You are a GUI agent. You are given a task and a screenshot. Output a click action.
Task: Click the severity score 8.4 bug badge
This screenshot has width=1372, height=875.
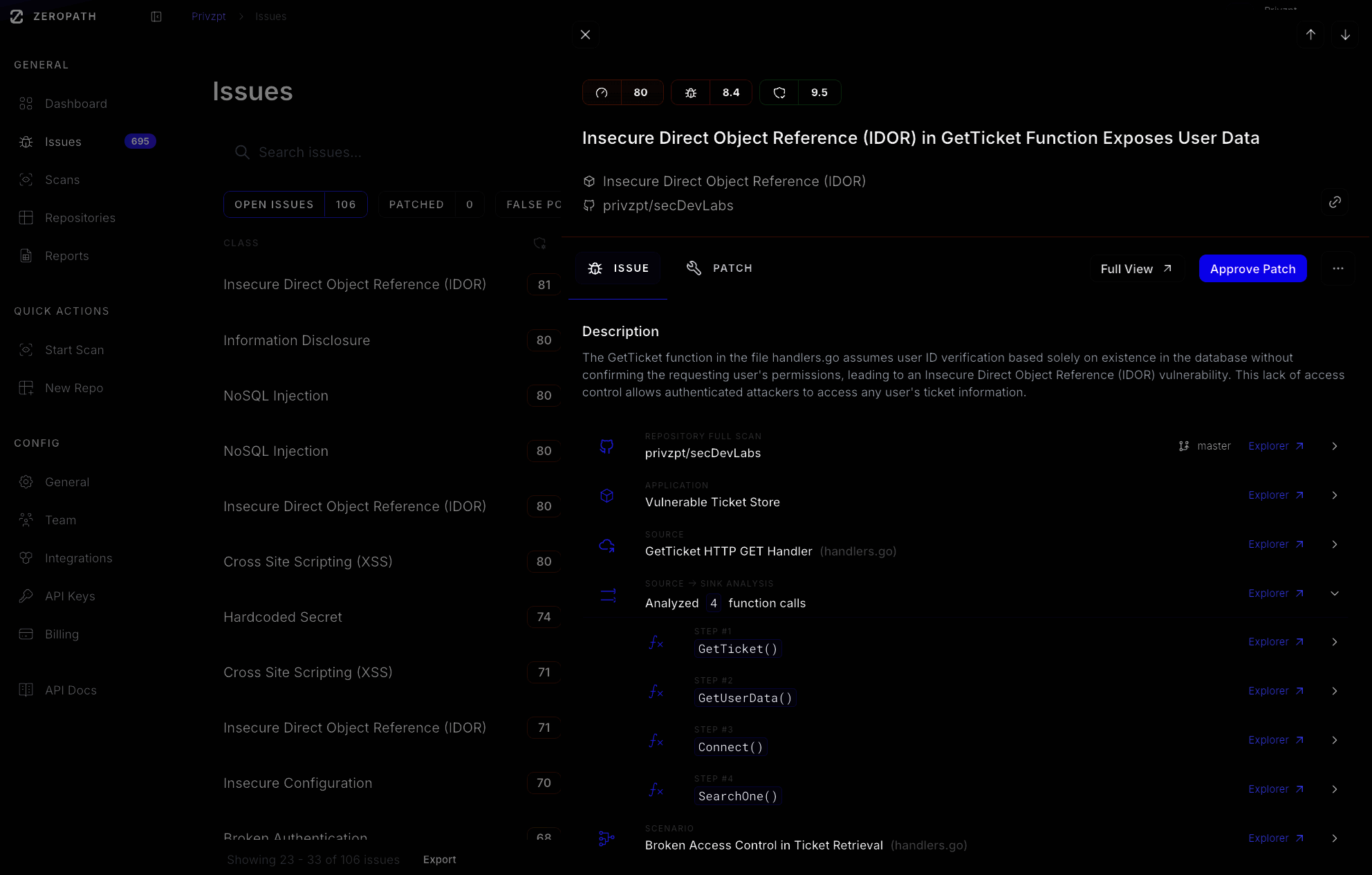tap(711, 93)
